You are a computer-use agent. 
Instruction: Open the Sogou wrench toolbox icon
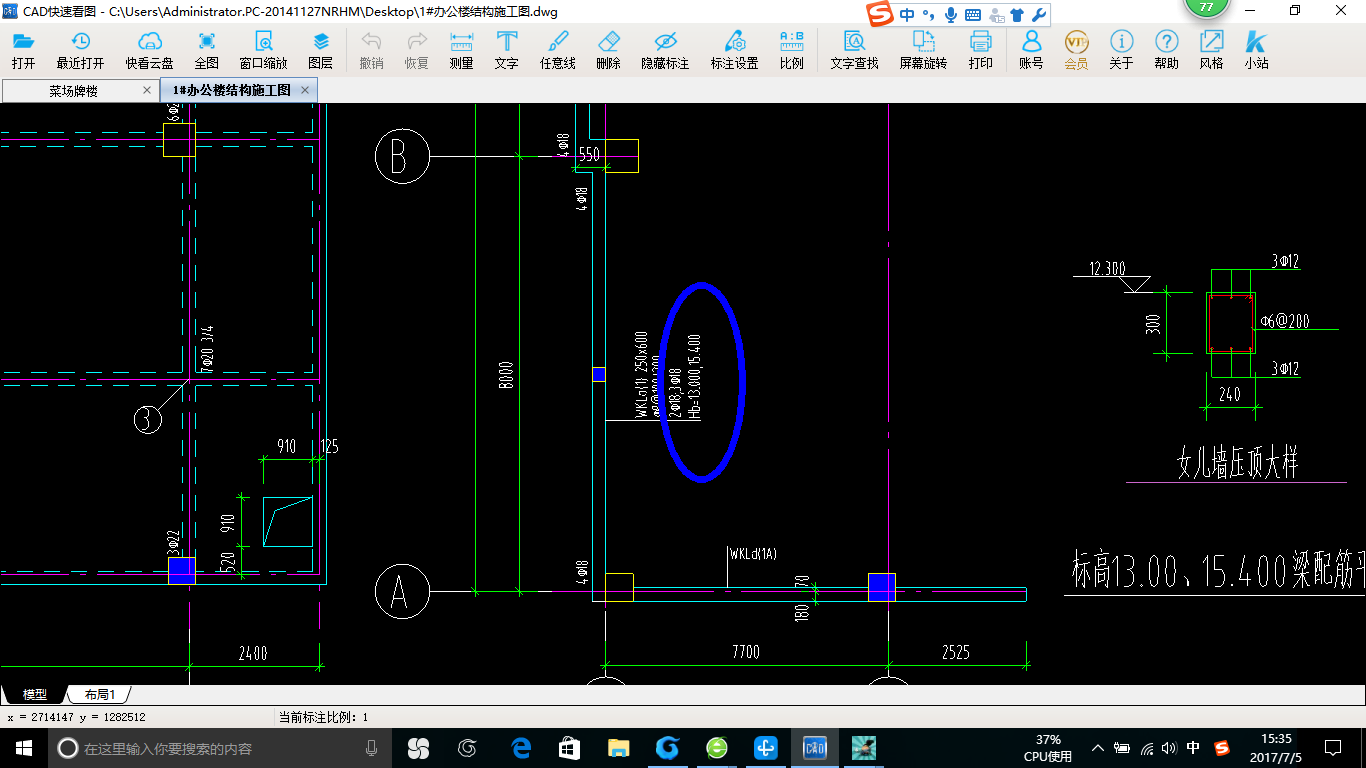pos(1038,15)
